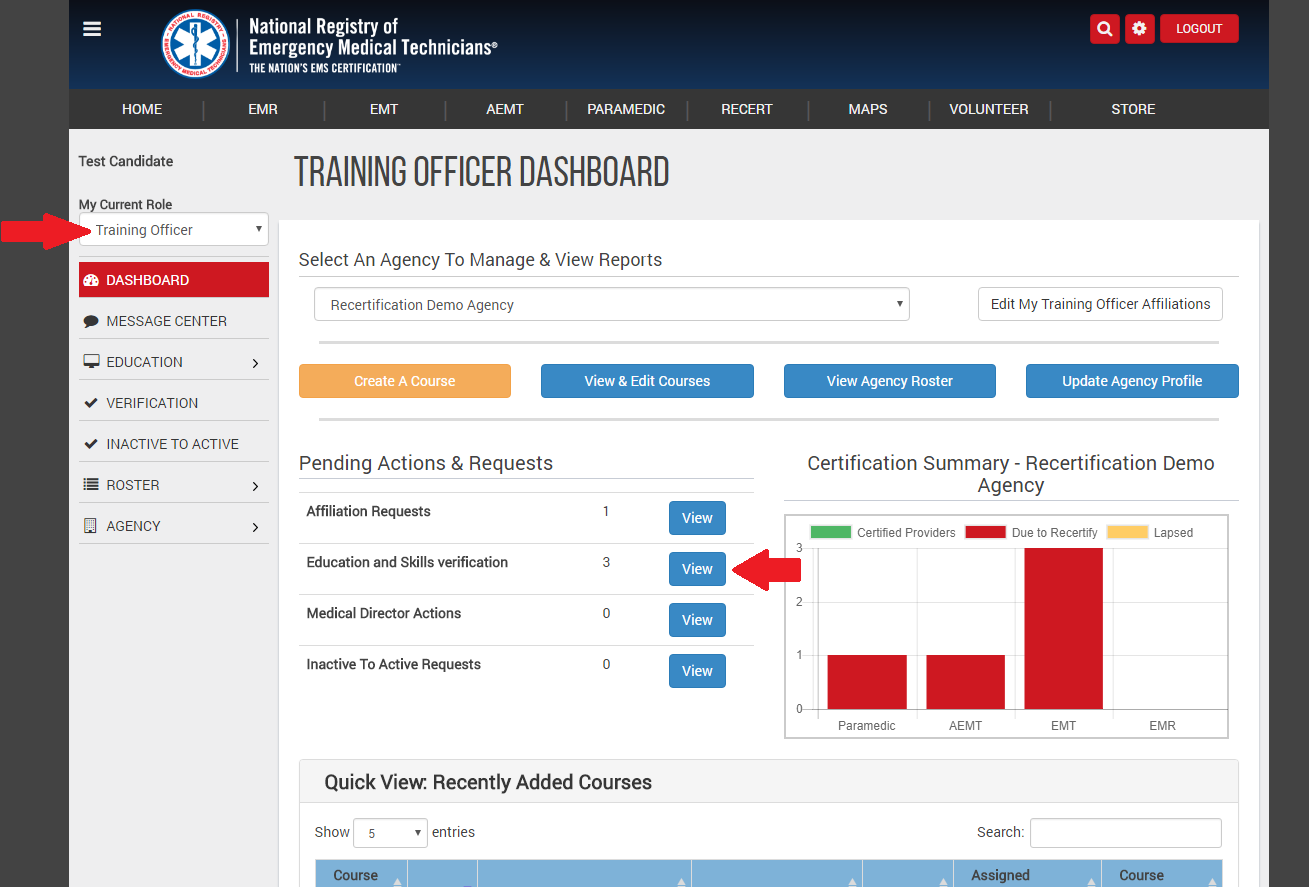This screenshot has width=1309, height=887.
Task: Click the Inactive to Active checkmark icon
Action: click(91, 444)
